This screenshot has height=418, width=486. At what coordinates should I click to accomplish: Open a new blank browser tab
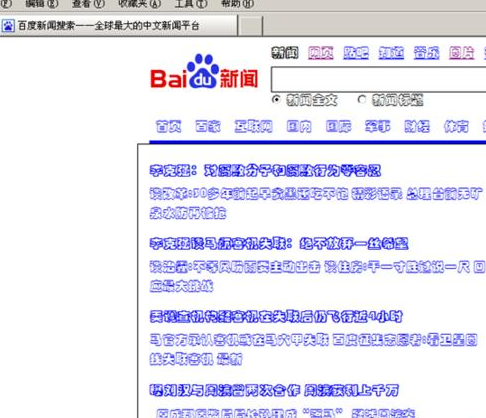coord(250,26)
